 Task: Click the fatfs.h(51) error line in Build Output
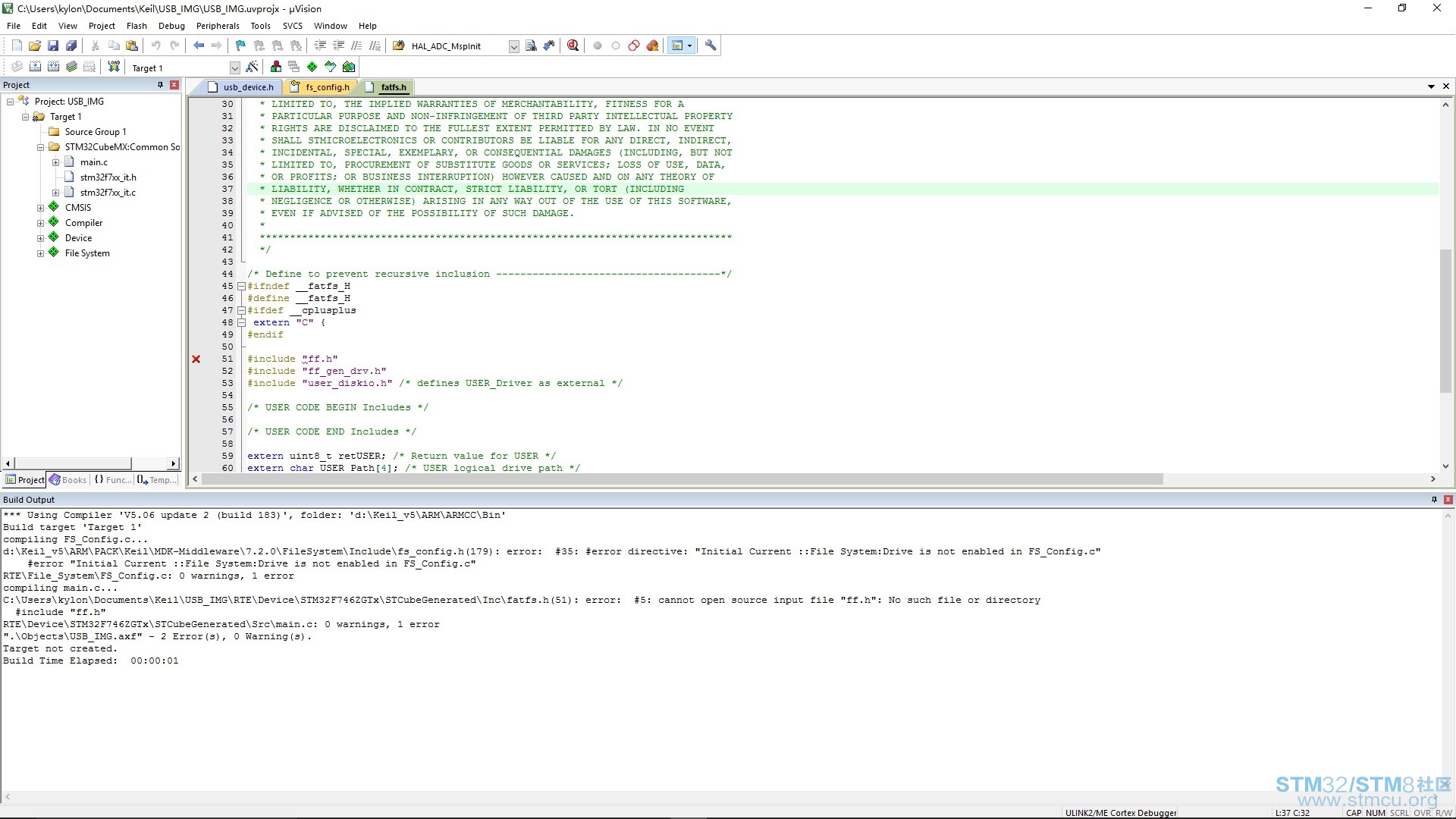522,600
